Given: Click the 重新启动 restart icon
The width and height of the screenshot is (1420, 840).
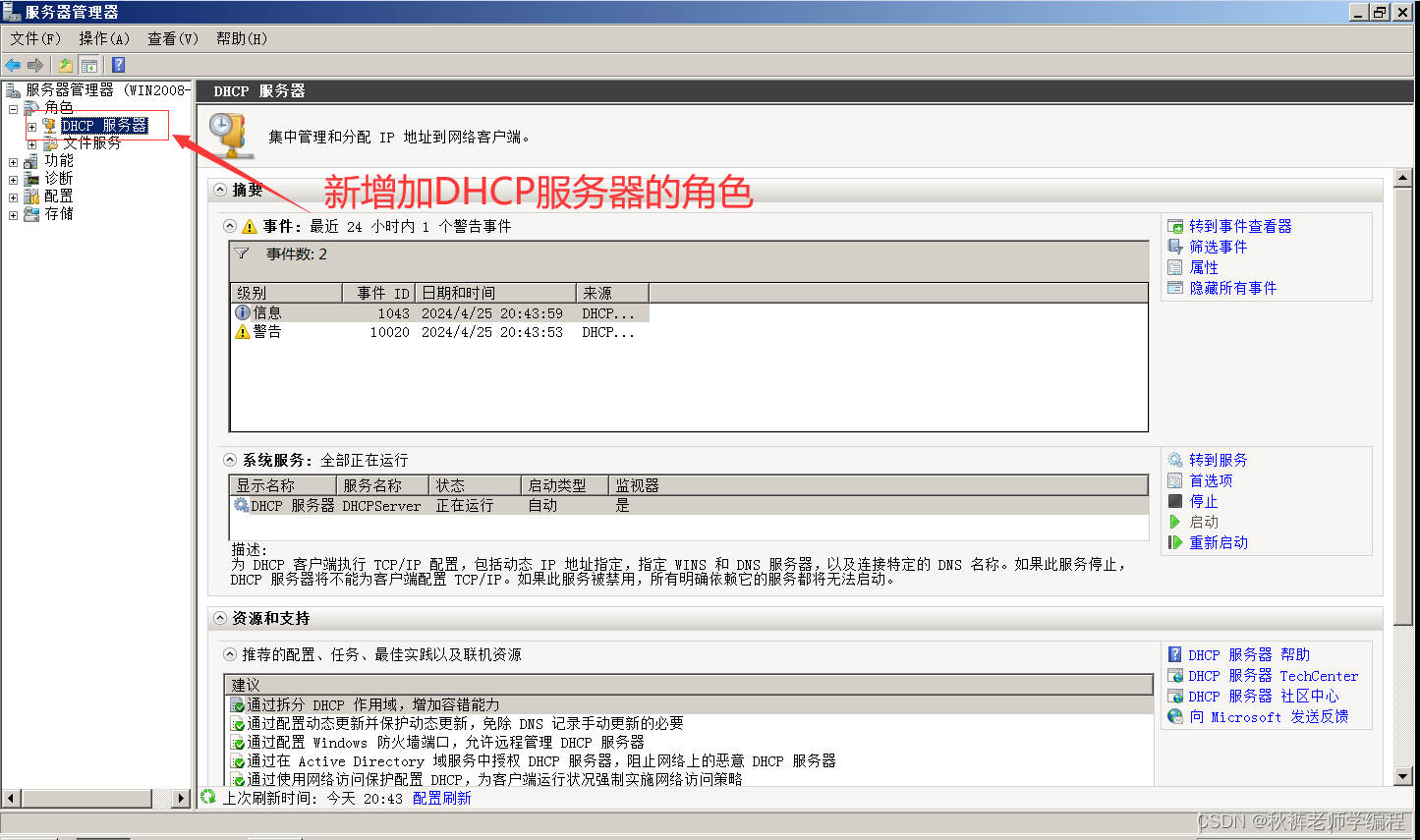Looking at the screenshot, I should pyautogui.click(x=1175, y=542).
